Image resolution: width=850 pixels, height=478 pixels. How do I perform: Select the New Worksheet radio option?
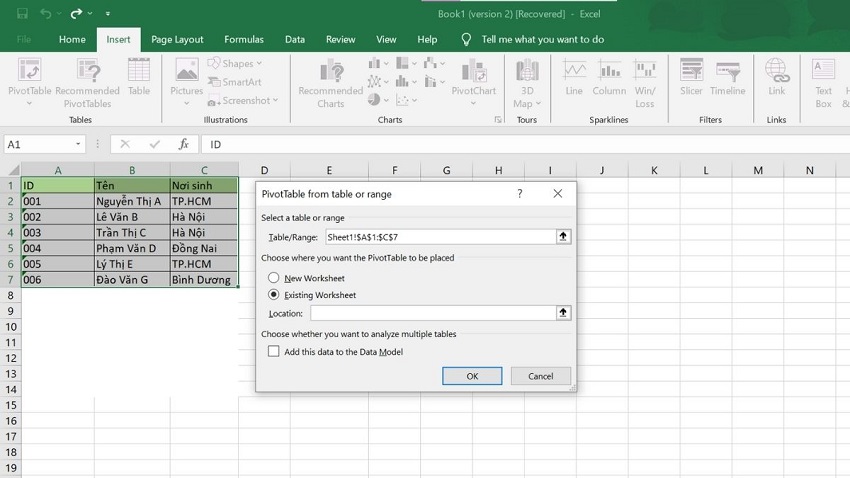pyautogui.click(x=274, y=278)
